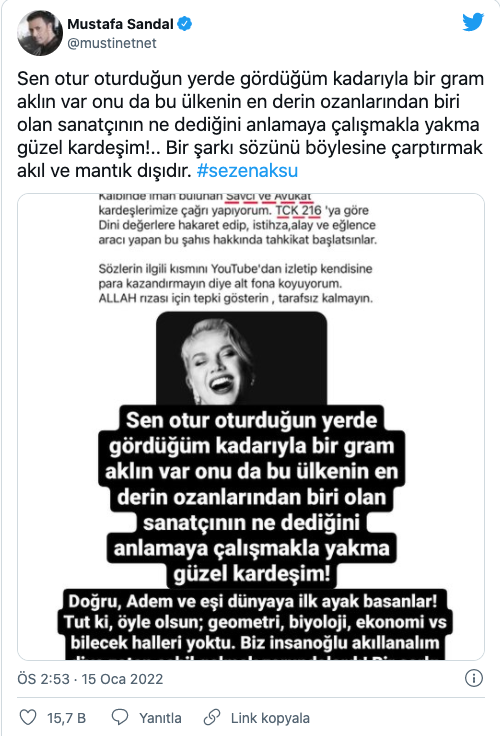This screenshot has height=736, width=500.
Task: Click the Twitter bird logo
Action: (x=473, y=22)
